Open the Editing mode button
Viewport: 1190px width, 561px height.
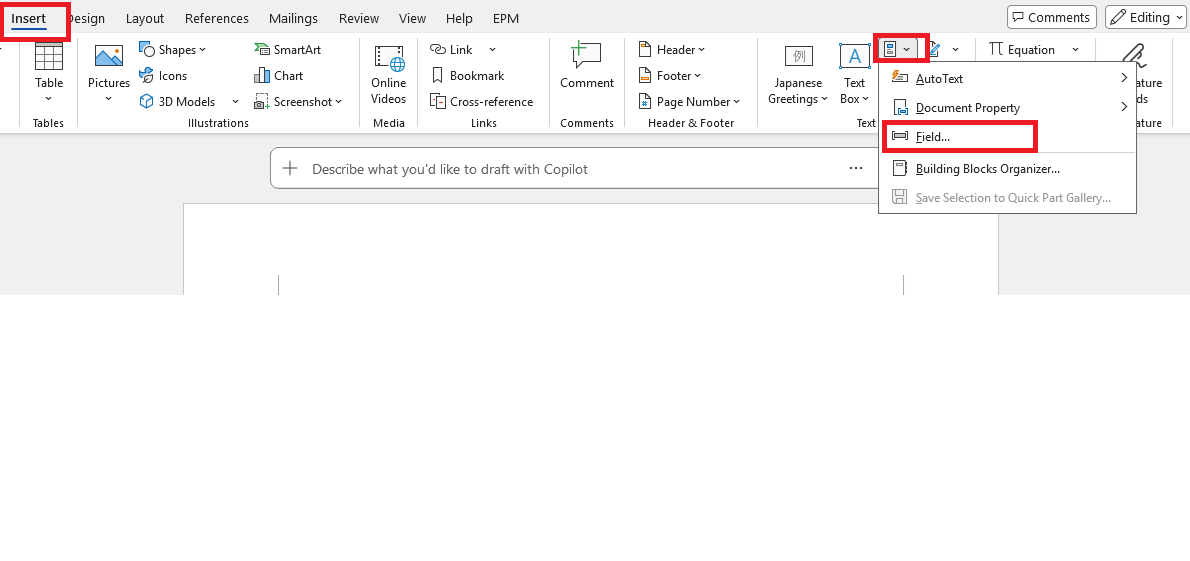[x=1146, y=17]
